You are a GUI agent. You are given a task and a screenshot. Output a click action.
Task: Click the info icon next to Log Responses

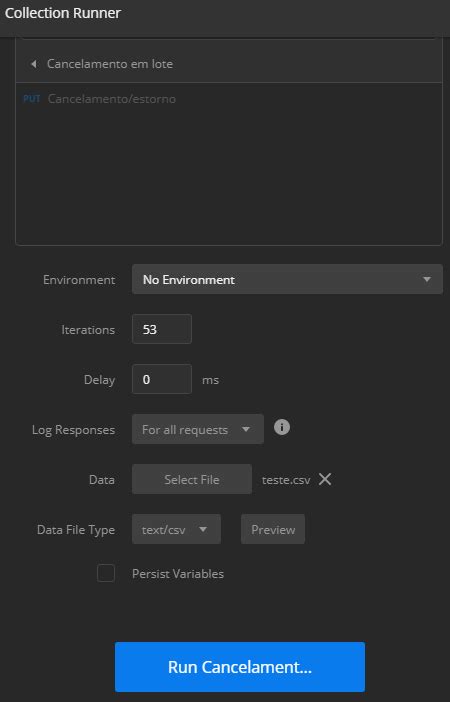(x=282, y=427)
